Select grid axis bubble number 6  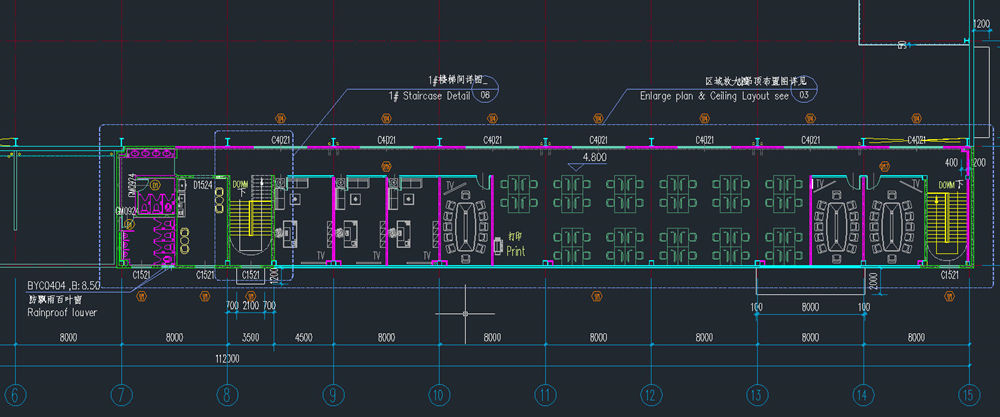[16, 395]
